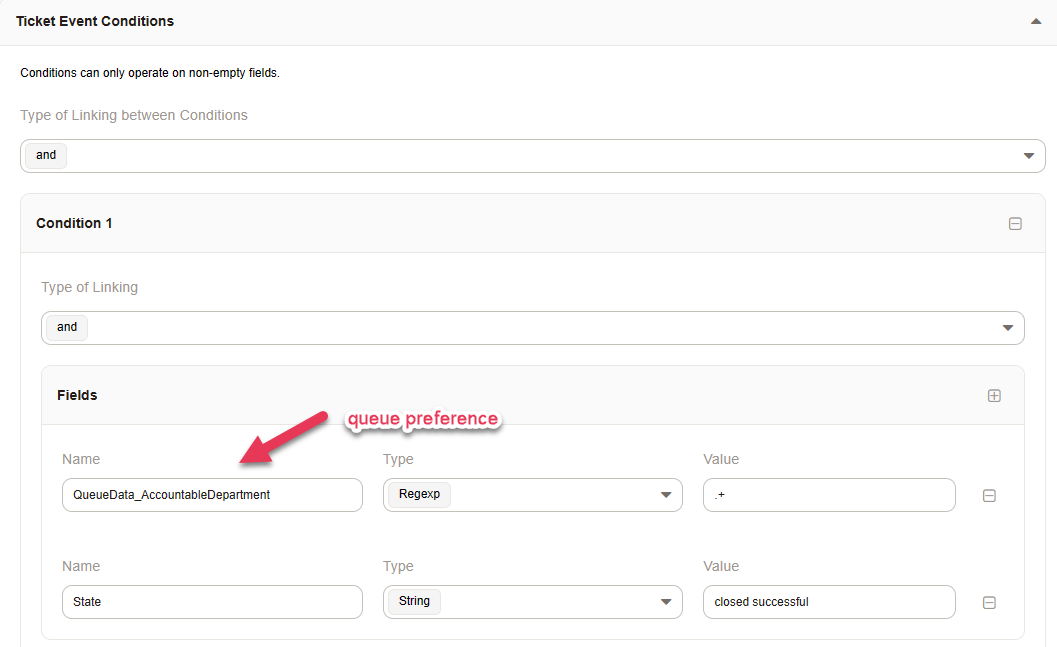Expand the Regexp type dropdown arrow
The width and height of the screenshot is (1057, 647).
(x=666, y=495)
